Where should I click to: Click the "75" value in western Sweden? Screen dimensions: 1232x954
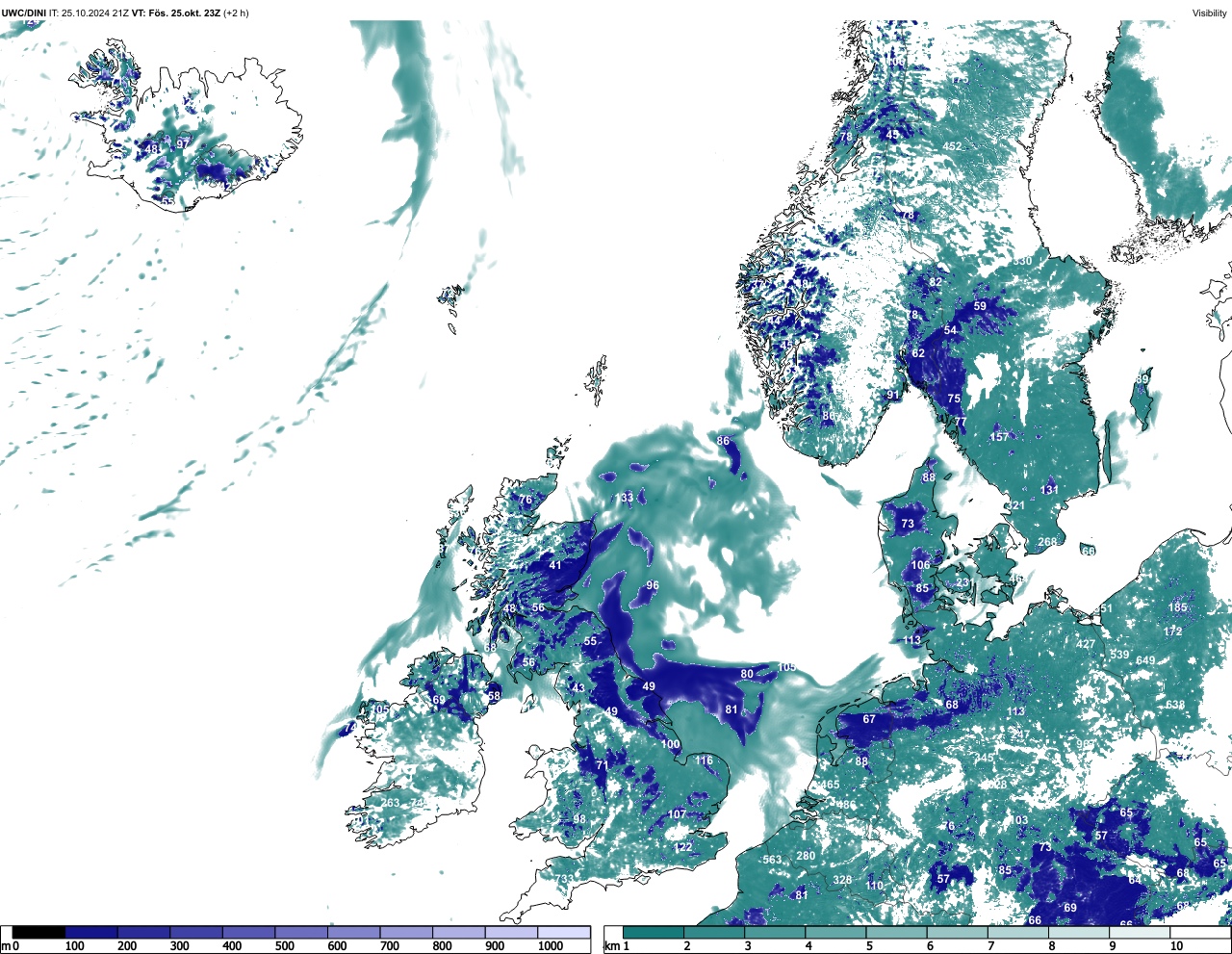pyautogui.click(x=954, y=399)
